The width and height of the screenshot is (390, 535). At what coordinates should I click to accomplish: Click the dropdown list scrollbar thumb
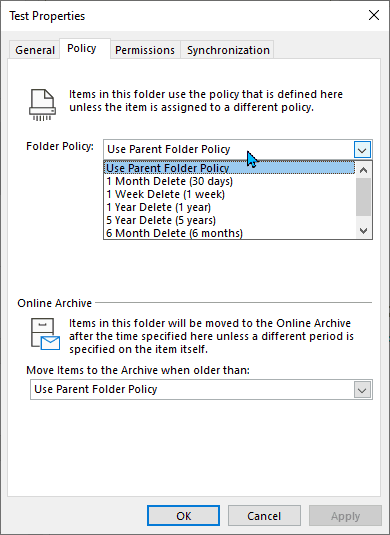[363, 197]
